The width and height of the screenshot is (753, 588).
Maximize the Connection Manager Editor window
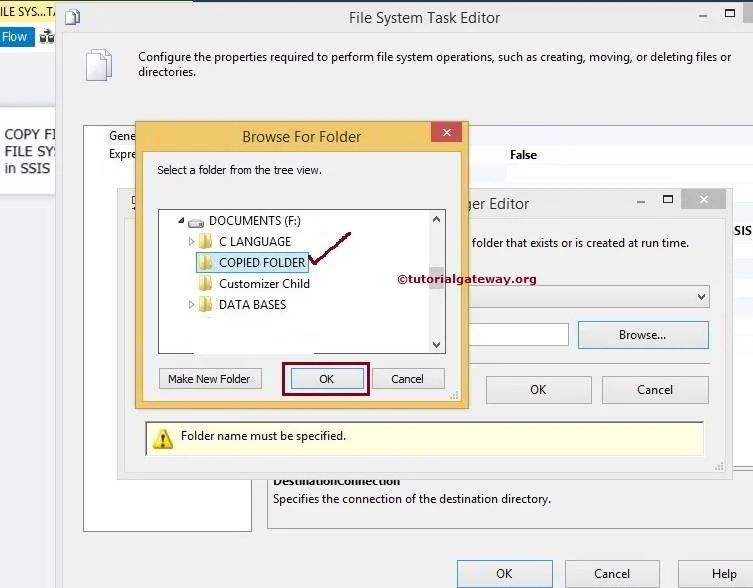coord(668,199)
